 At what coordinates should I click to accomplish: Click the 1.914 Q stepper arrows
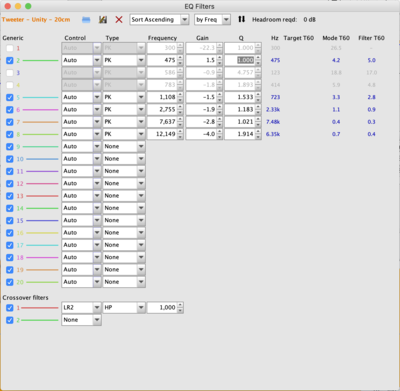click(x=258, y=134)
